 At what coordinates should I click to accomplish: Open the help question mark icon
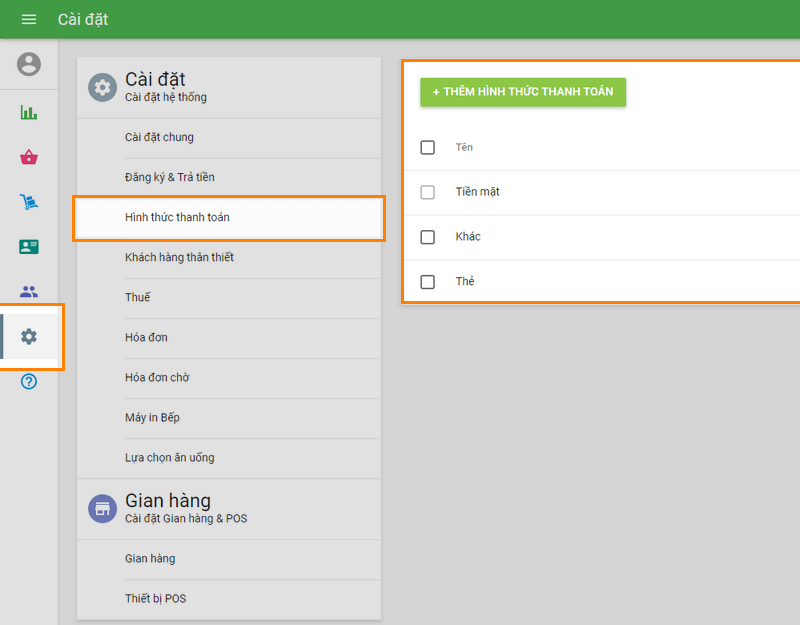[29, 381]
